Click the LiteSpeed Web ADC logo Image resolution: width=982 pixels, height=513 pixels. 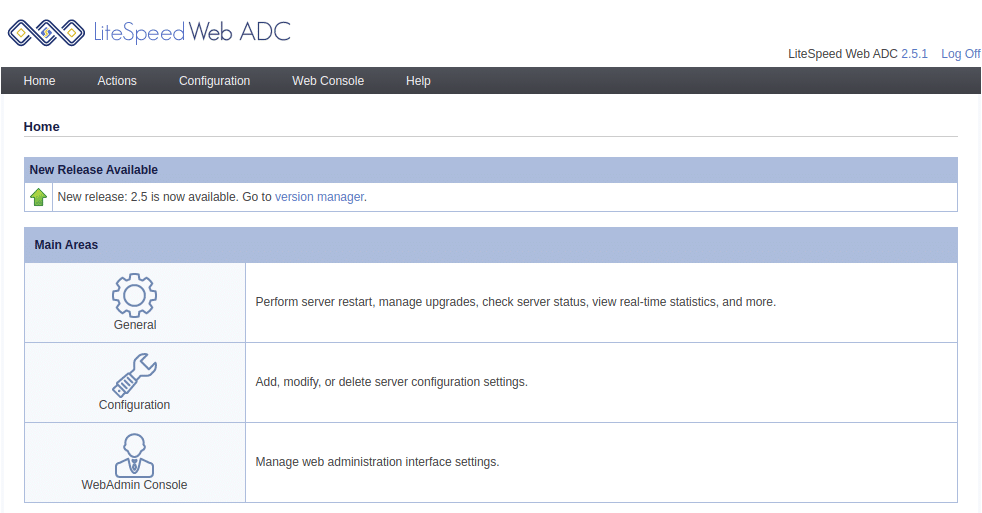[x=149, y=32]
